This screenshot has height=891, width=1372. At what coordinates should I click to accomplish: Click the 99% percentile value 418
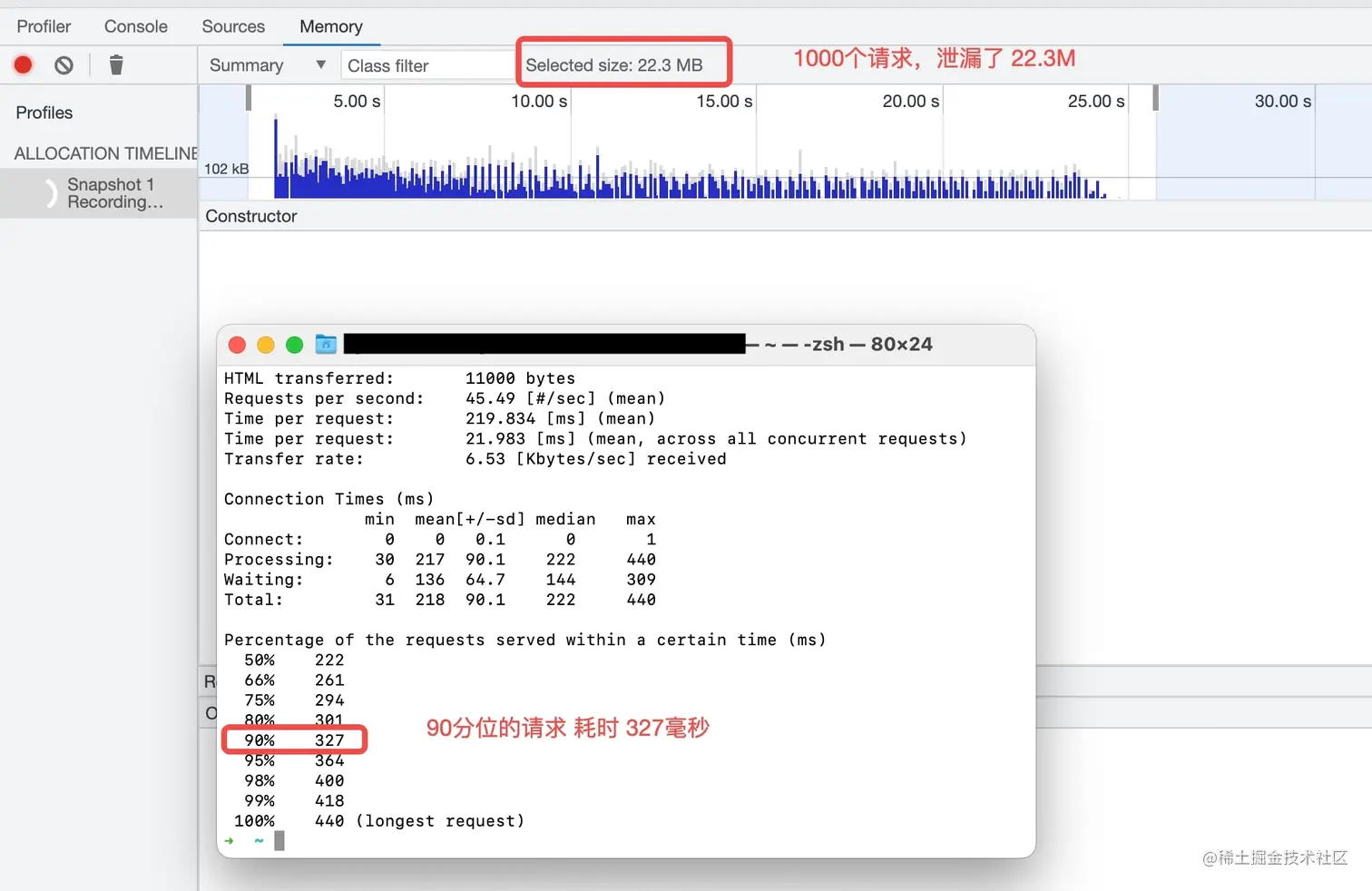[x=329, y=801]
